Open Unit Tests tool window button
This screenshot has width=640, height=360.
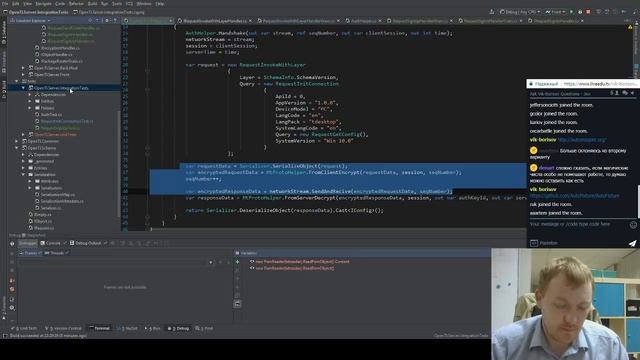pos(24,328)
